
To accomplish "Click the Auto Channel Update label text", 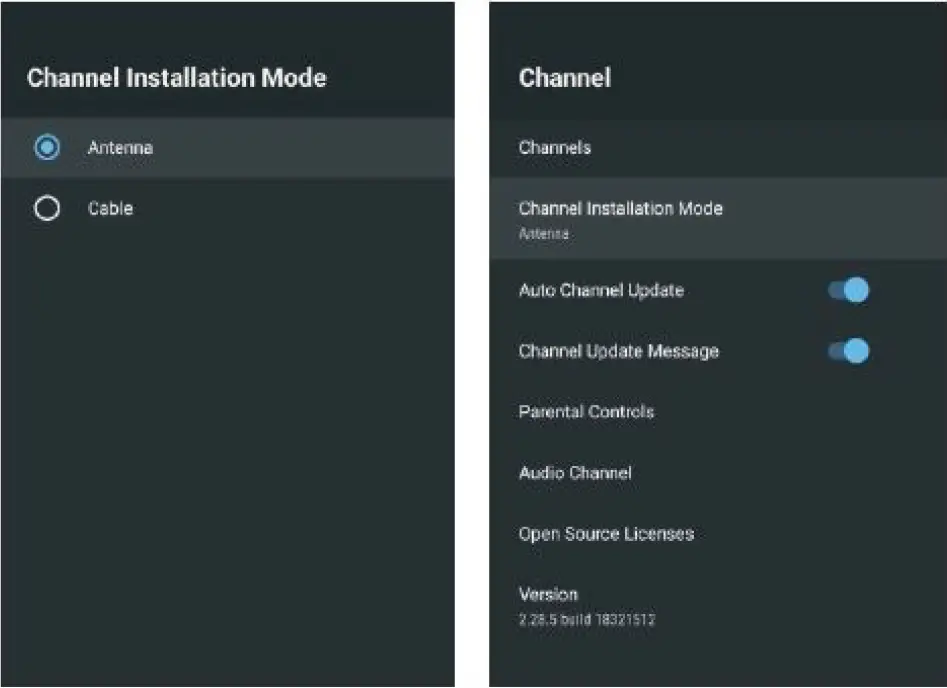I will (x=601, y=291).
